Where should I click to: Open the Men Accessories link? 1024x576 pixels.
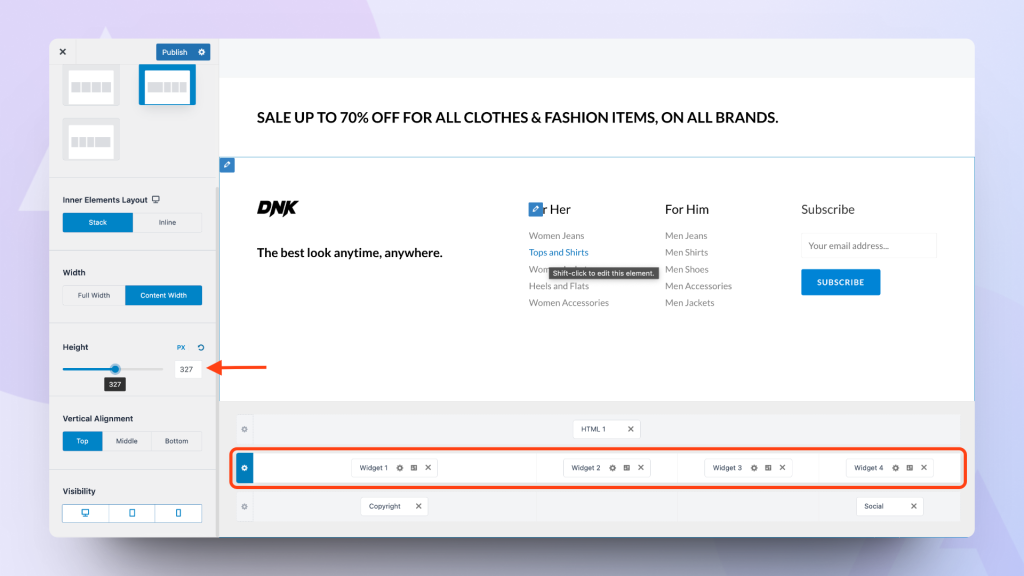pos(699,286)
